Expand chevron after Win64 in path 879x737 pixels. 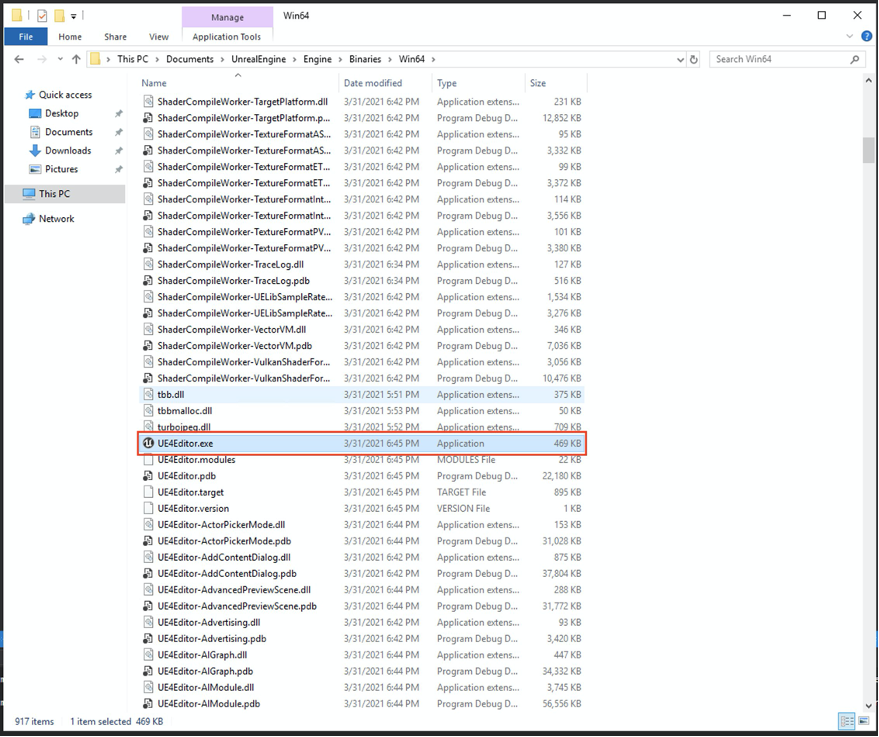pos(433,59)
